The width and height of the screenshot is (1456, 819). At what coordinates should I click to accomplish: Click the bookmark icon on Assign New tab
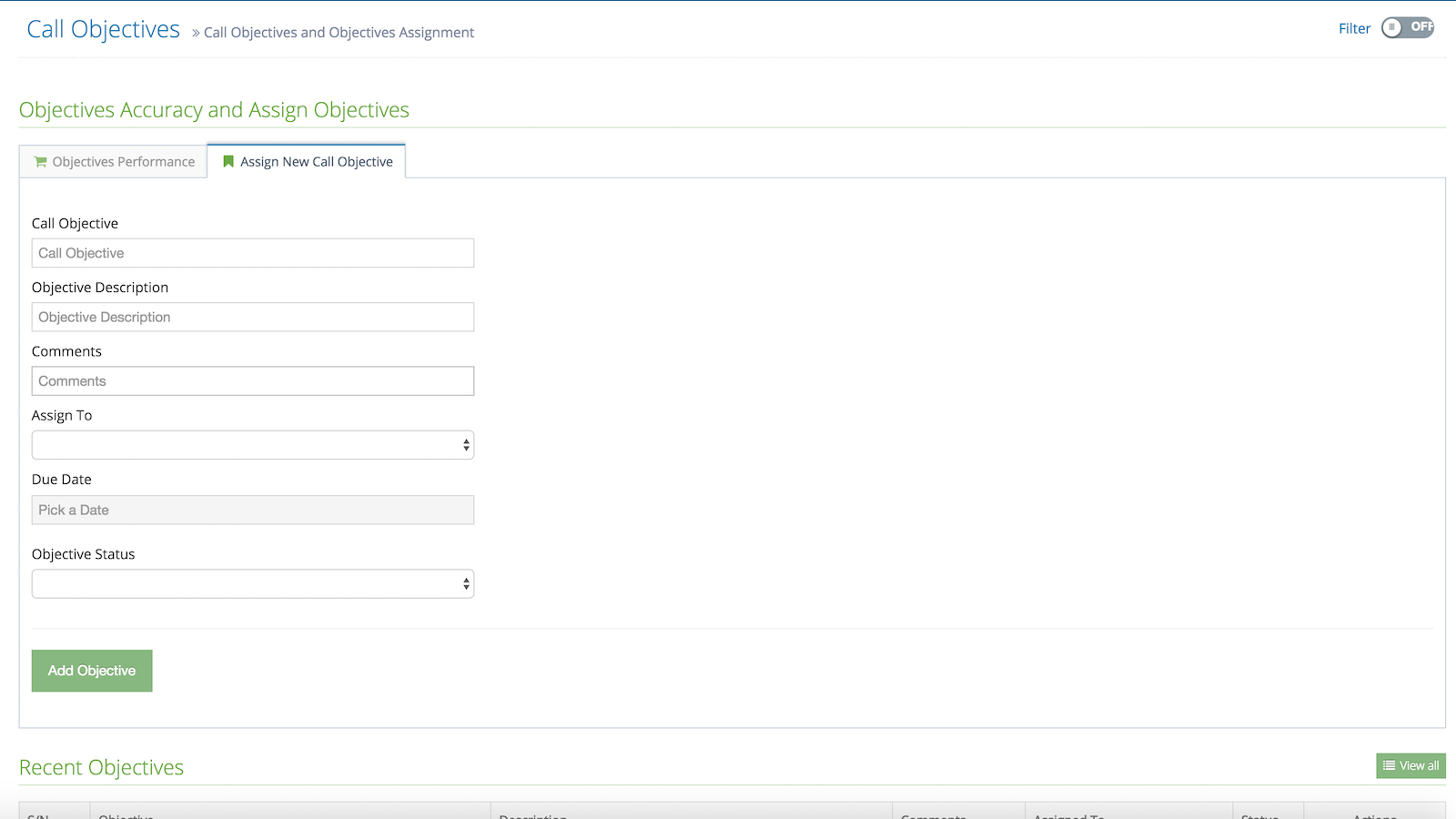pyautogui.click(x=228, y=161)
